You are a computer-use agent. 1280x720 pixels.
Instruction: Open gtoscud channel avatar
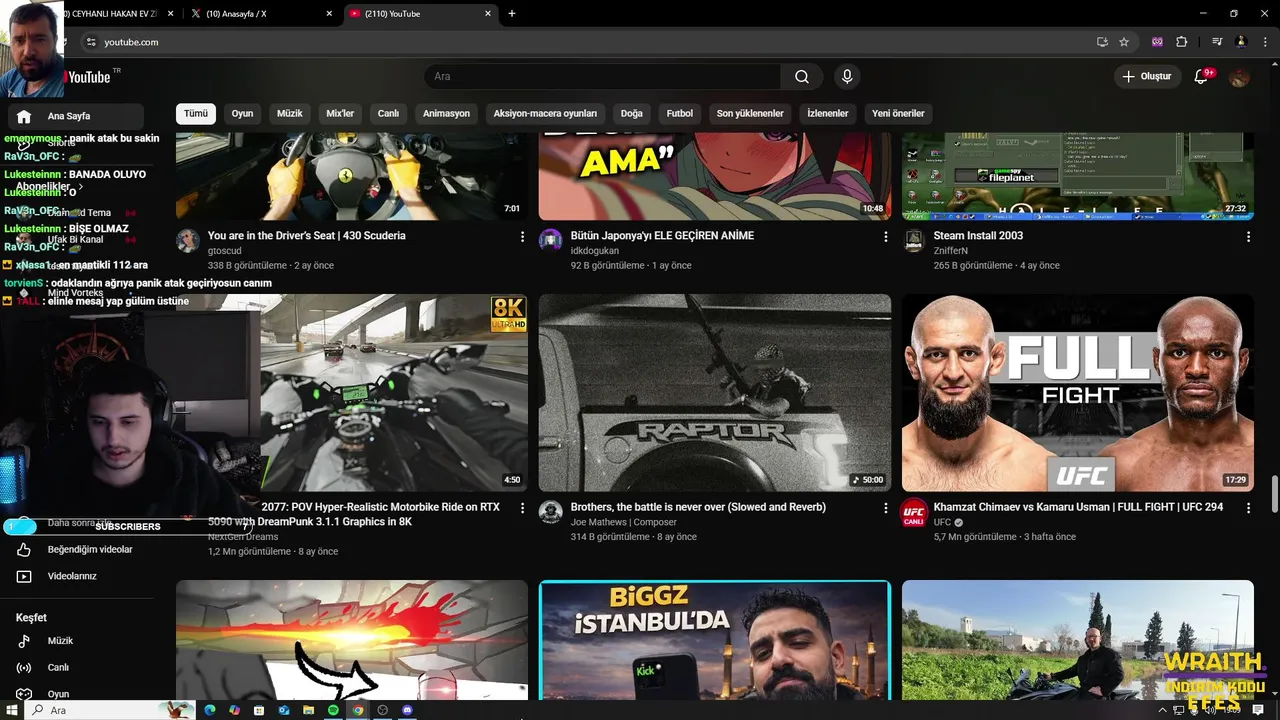[188, 240]
